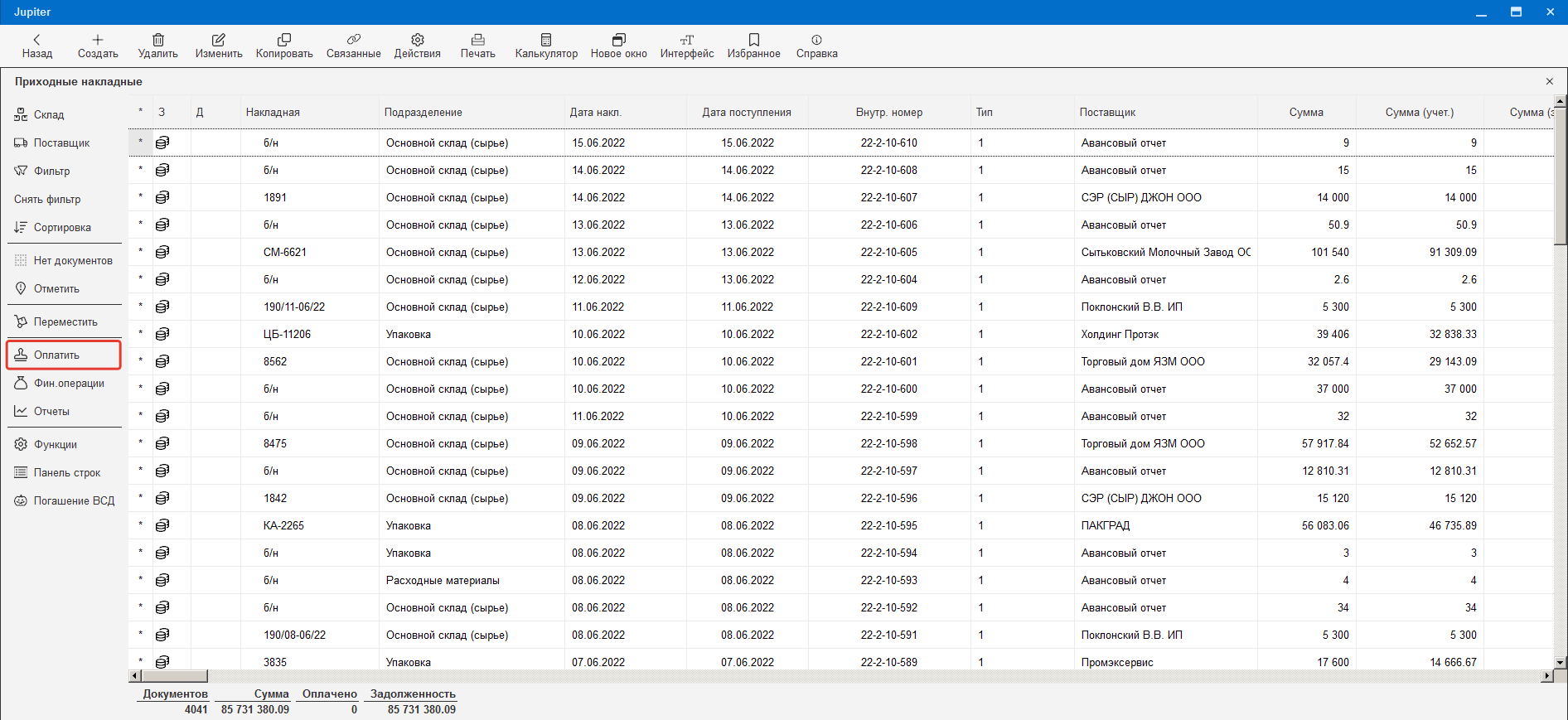Viewport: 1568px width, 720px height.
Task: Open linked documents via Связанные
Action: click(x=354, y=46)
